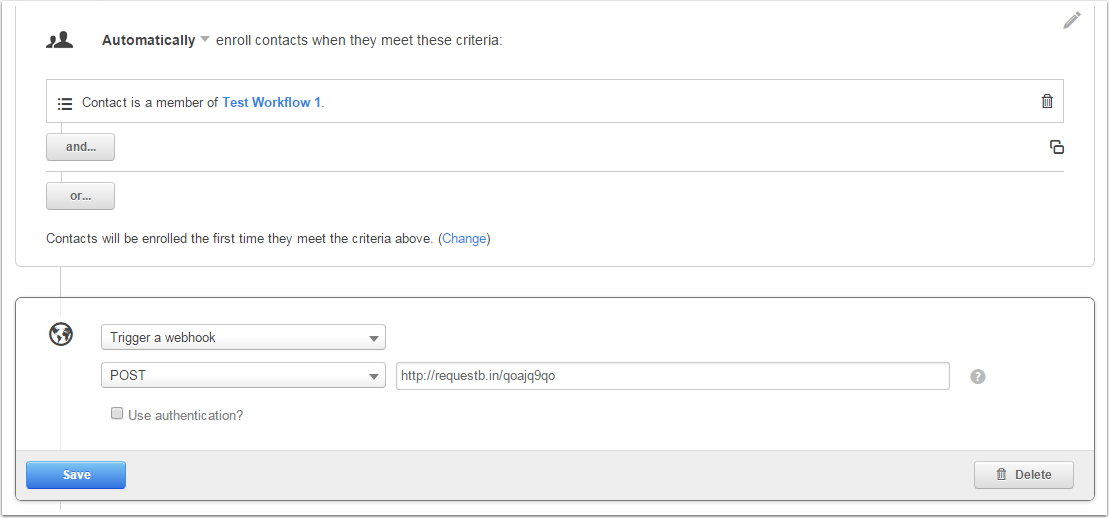Save the webhook action
The image size is (1109, 518).
(x=76, y=475)
